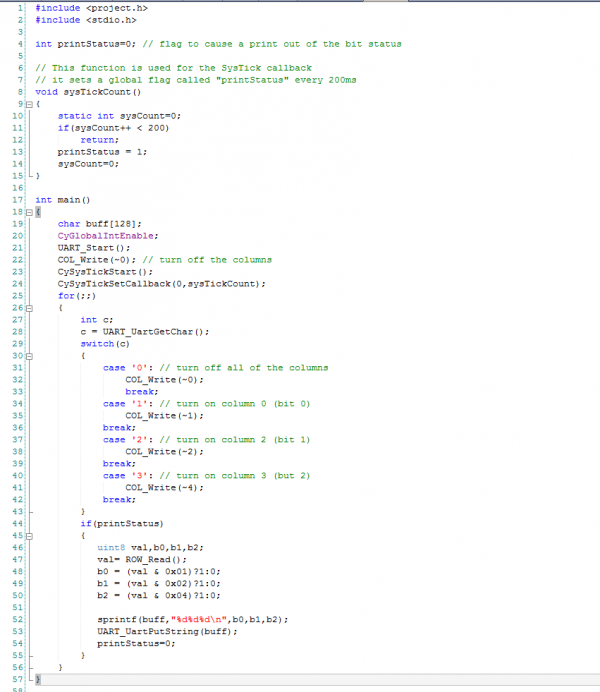Collapse the sysTickCount function fold at line 9
Screen dimensions: 600x692
(x=28, y=104)
